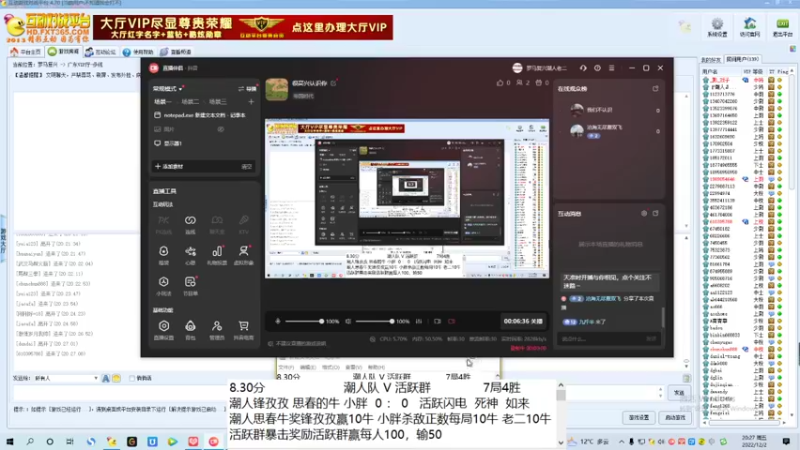Click the send button in chat platform

679,393
